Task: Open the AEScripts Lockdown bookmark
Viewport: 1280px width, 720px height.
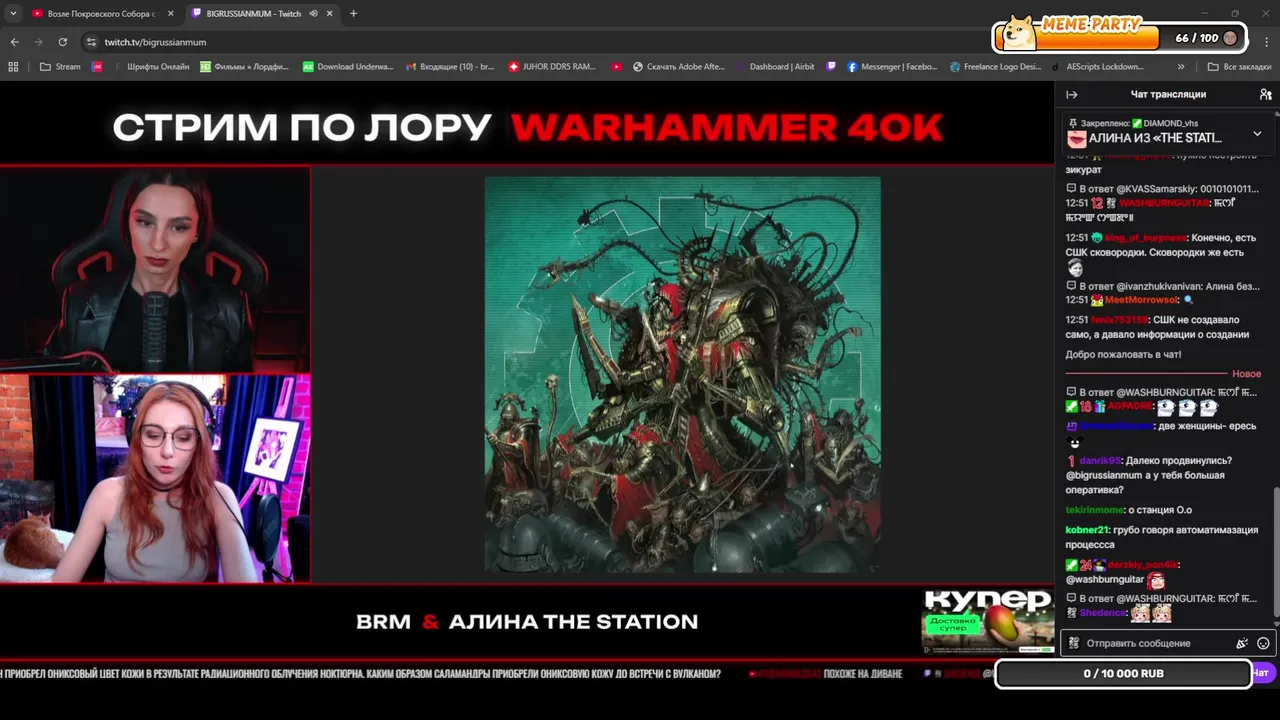Action: click(x=1097, y=67)
